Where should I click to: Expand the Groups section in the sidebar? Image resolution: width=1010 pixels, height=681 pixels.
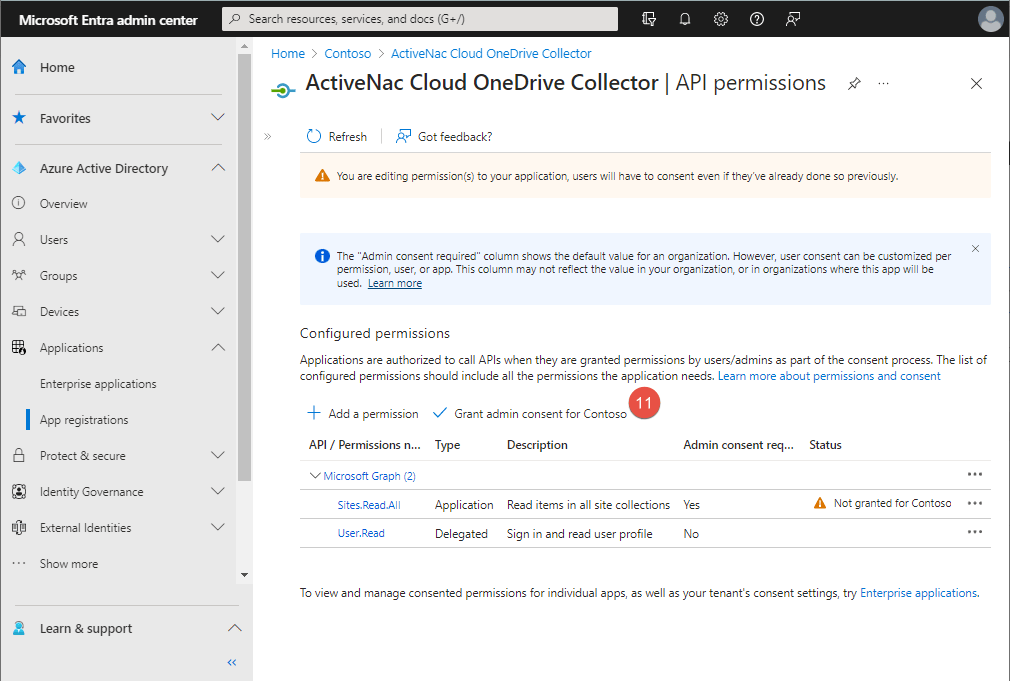pyautogui.click(x=218, y=275)
